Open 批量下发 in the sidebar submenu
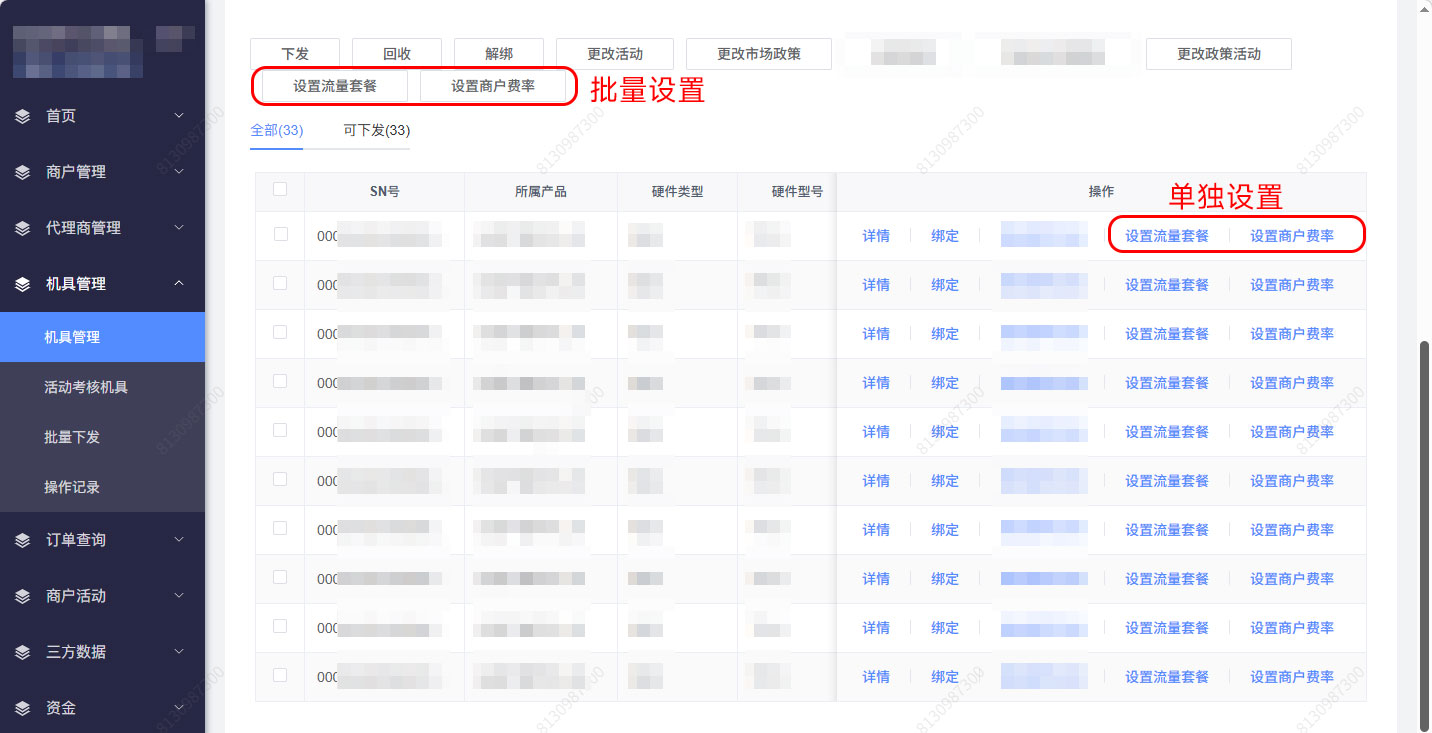This screenshot has height=733, width=1432. [x=72, y=437]
